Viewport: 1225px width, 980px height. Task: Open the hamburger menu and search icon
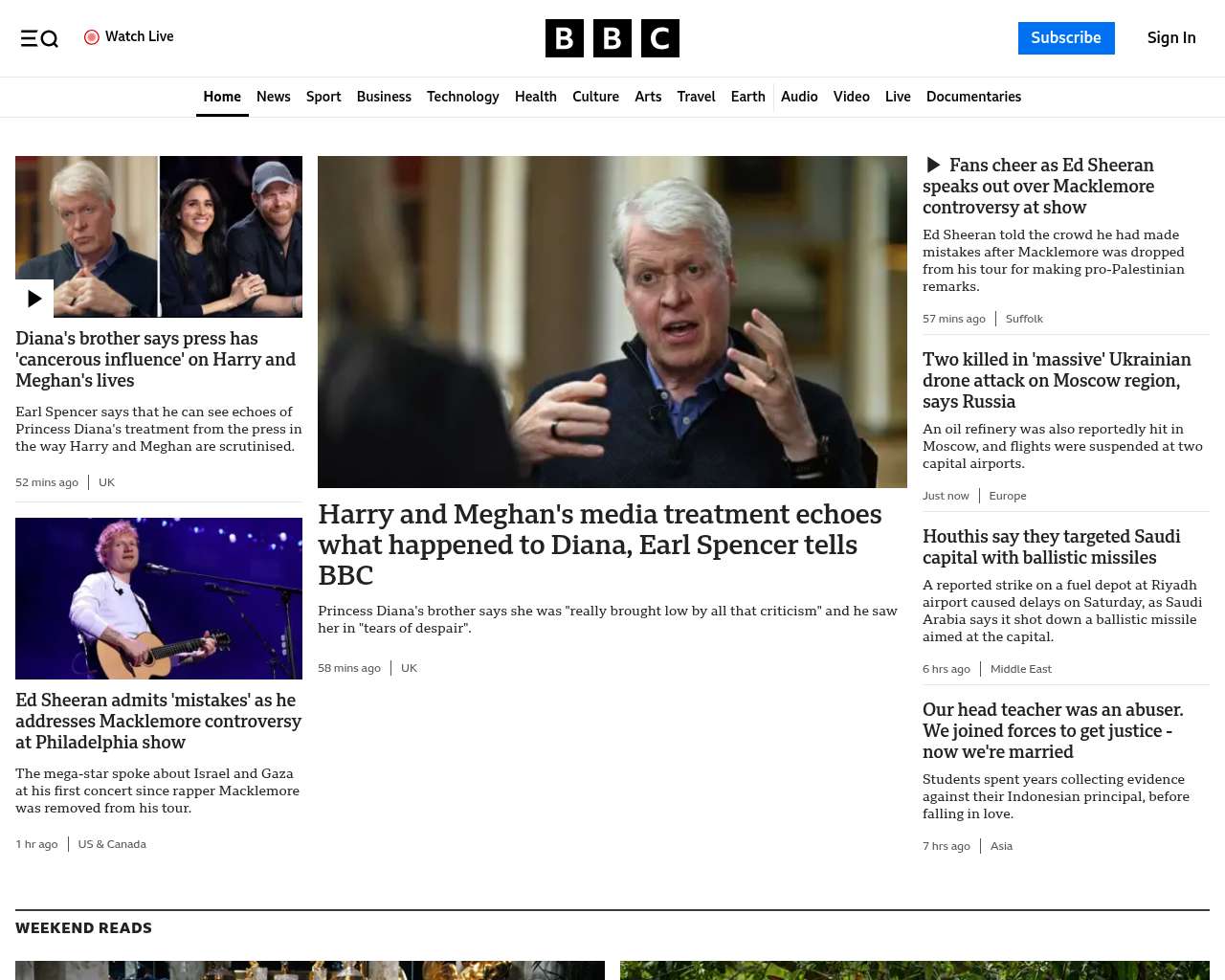(x=39, y=38)
